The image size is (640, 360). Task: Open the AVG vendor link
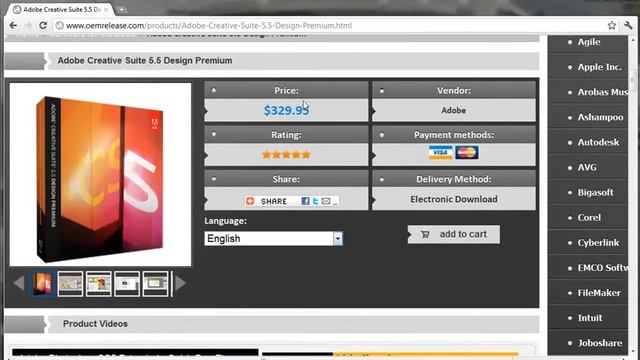click(x=587, y=167)
